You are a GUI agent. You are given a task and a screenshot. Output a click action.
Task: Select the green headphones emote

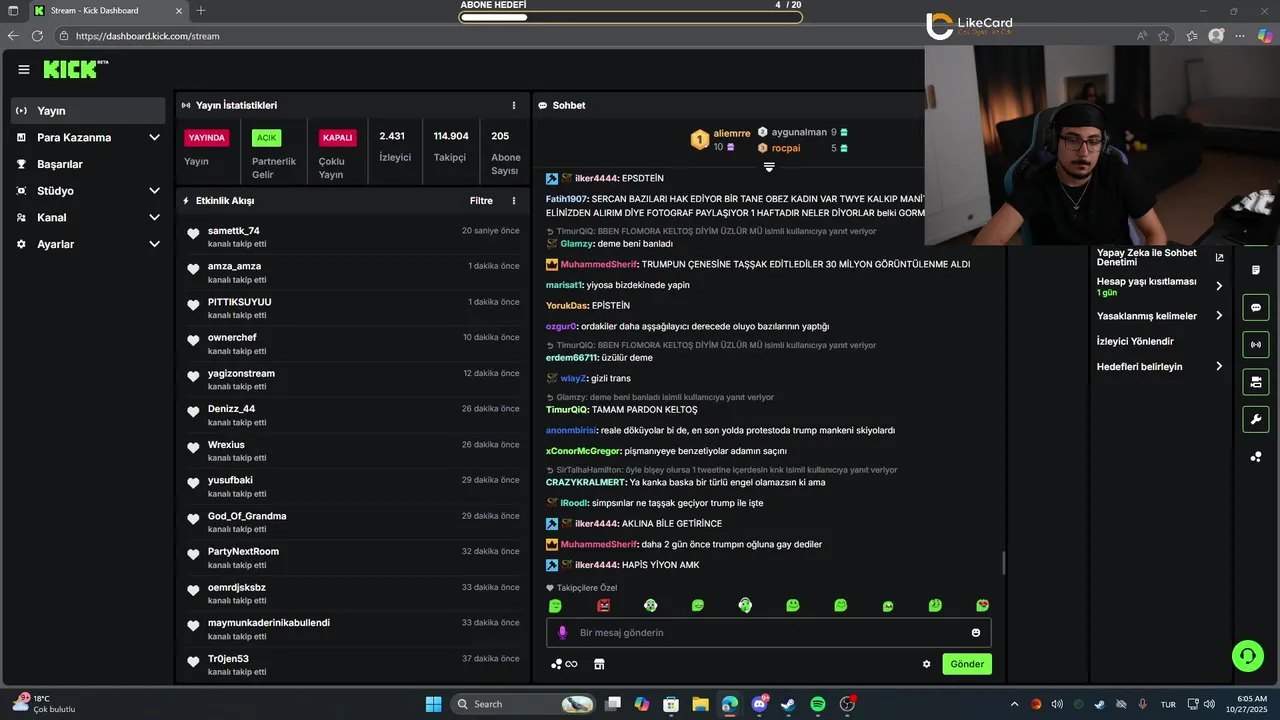click(745, 605)
